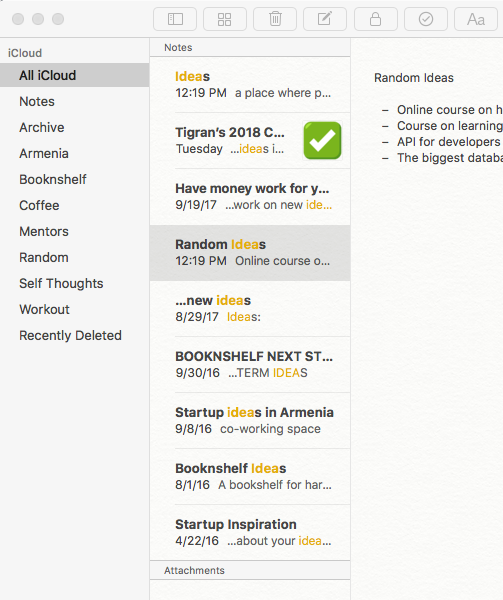Click the trash delete note icon
Screen dimensions: 503x600
click(275, 19)
